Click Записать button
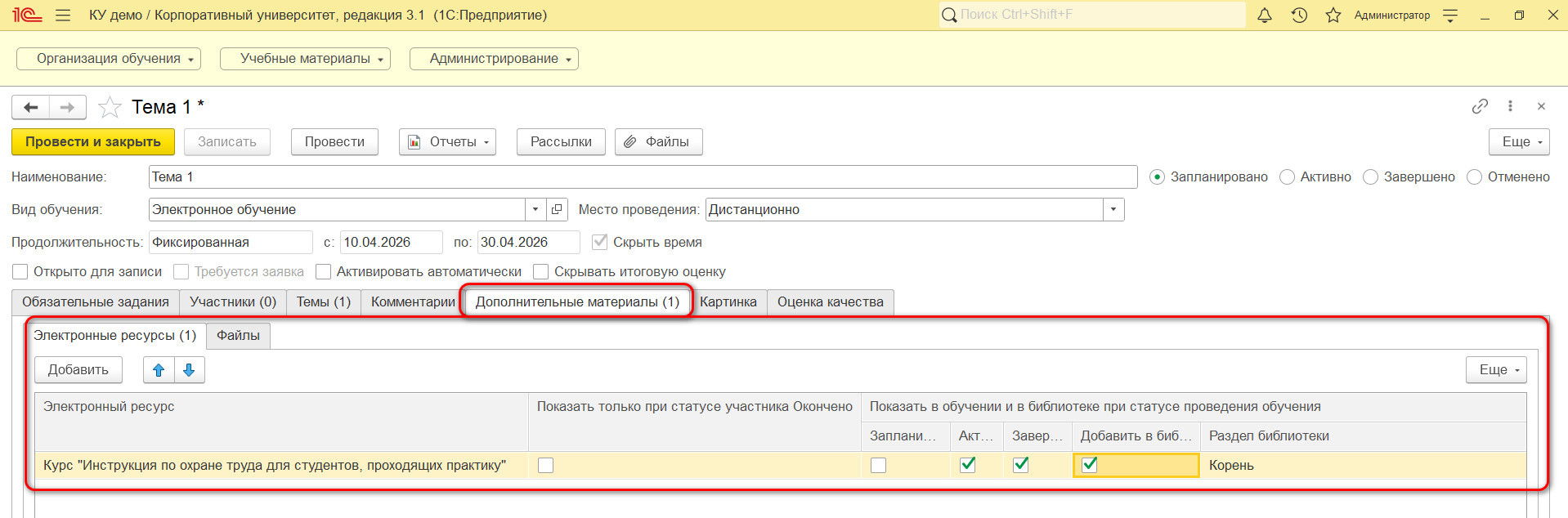The image size is (1568, 518). (227, 142)
